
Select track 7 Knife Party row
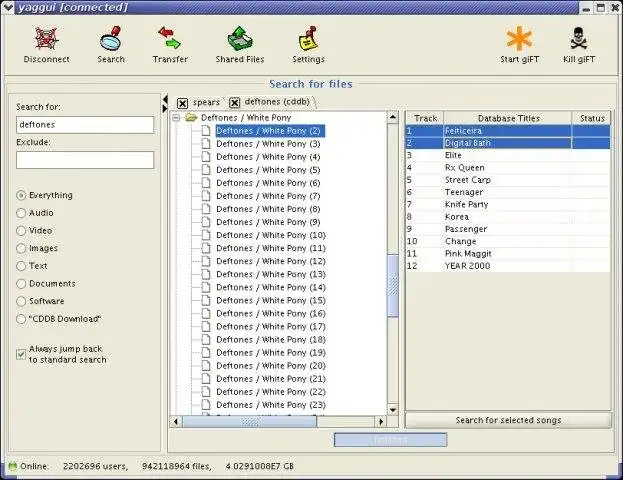click(508, 205)
